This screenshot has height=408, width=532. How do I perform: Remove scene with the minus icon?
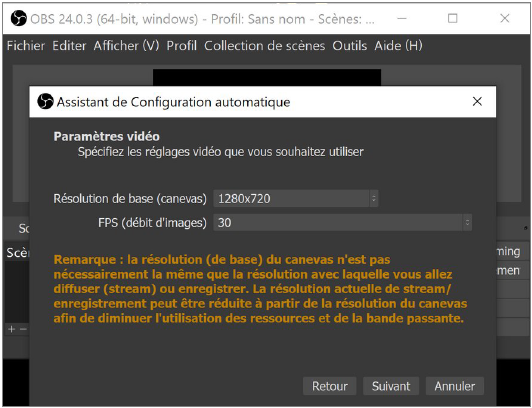[x=23, y=329]
